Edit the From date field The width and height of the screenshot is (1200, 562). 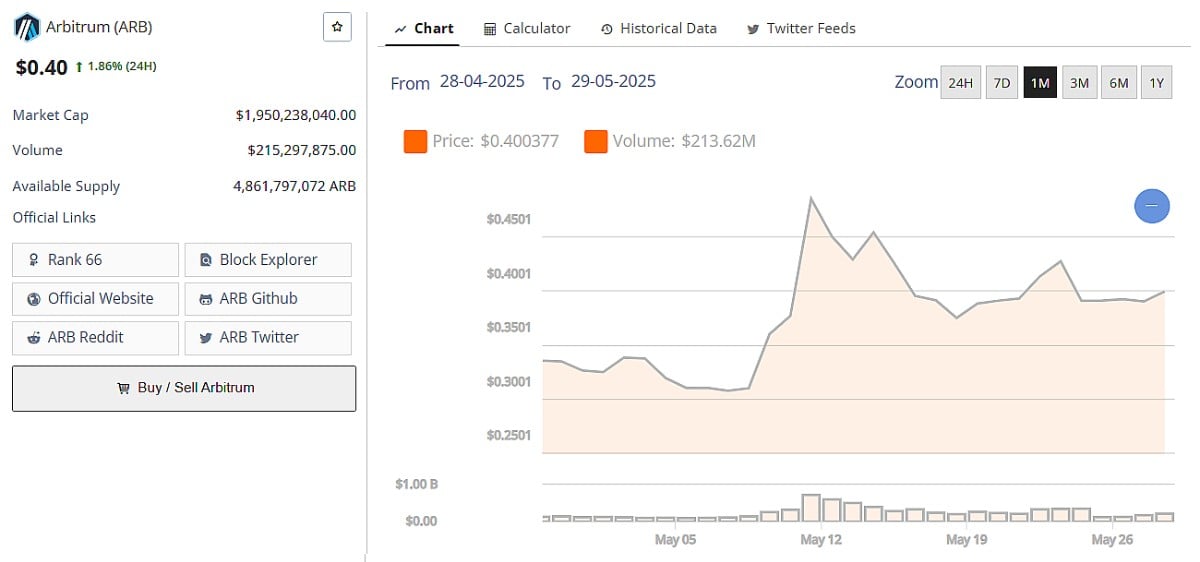click(x=482, y=82)
